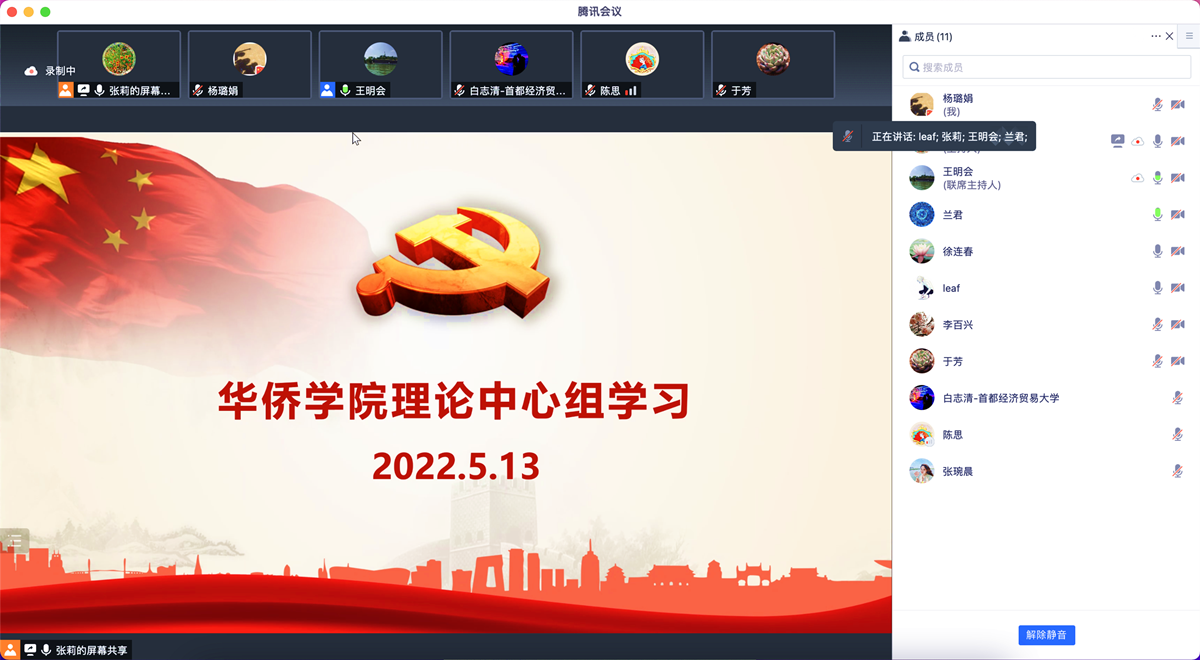Close the members panel
1200x660 pixels.
pyautogui.click(x=1170, y=36)
